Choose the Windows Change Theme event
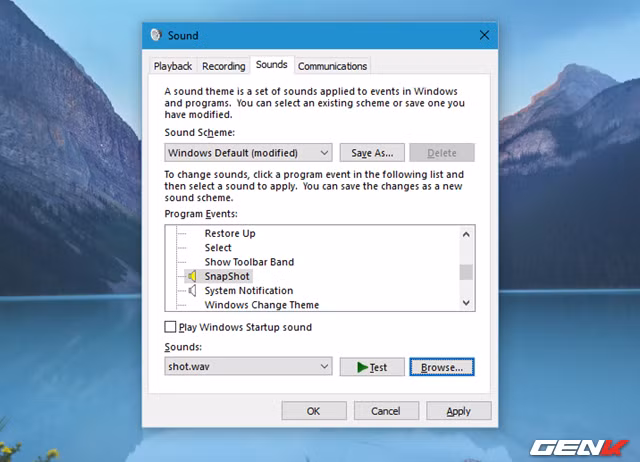The height and width of the screenshot is (462, 640). (262, 304)
